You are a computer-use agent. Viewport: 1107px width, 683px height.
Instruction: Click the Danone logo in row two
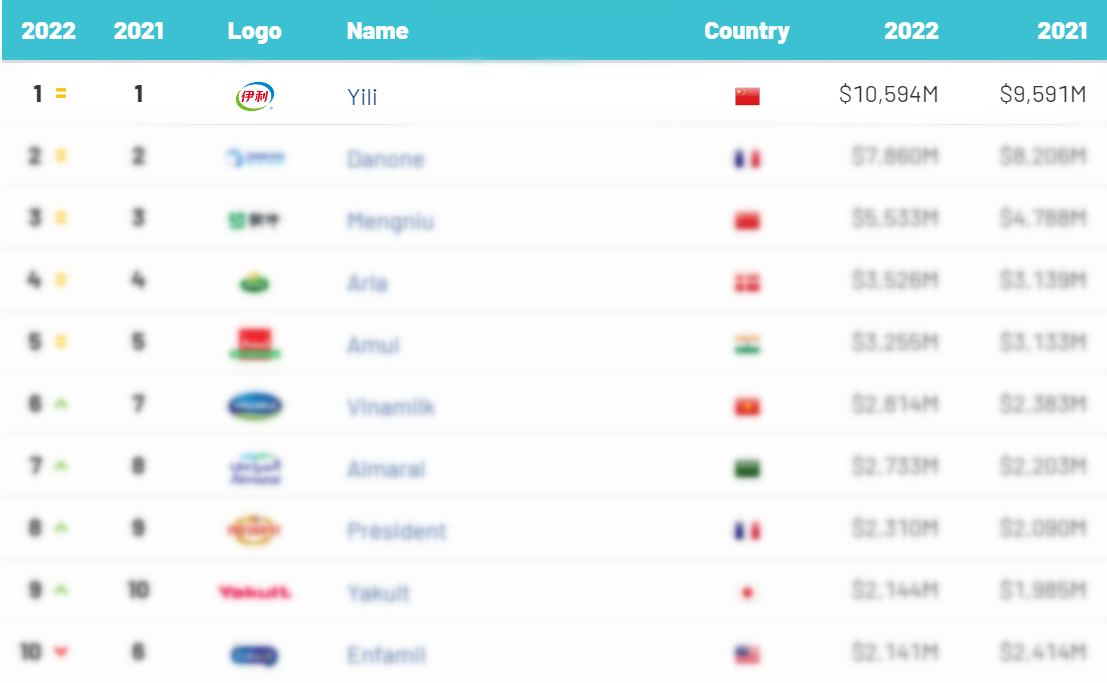pyautogui.click(x=254, y=158)
